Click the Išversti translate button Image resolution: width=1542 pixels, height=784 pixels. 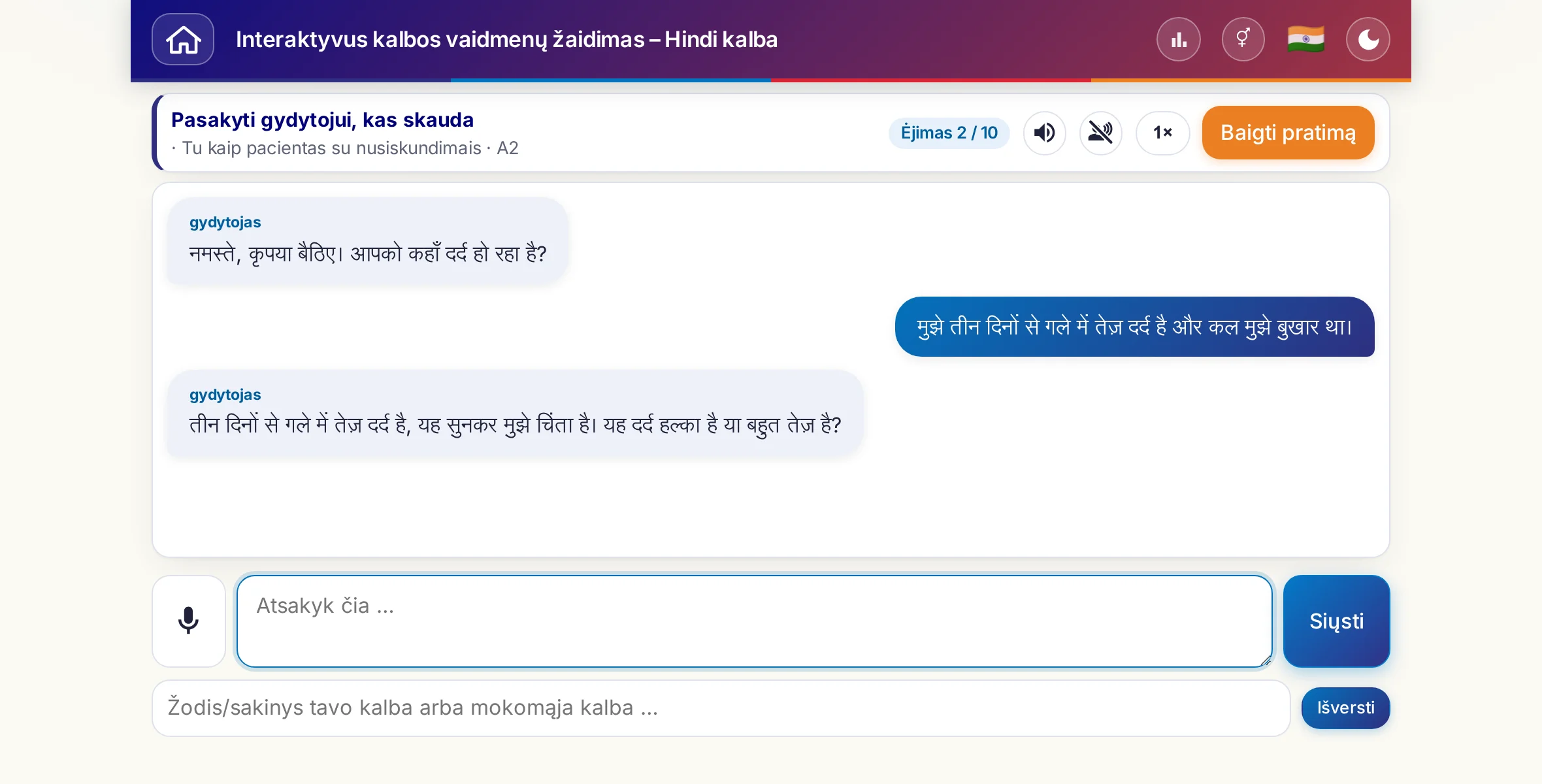pos(1345,708)
